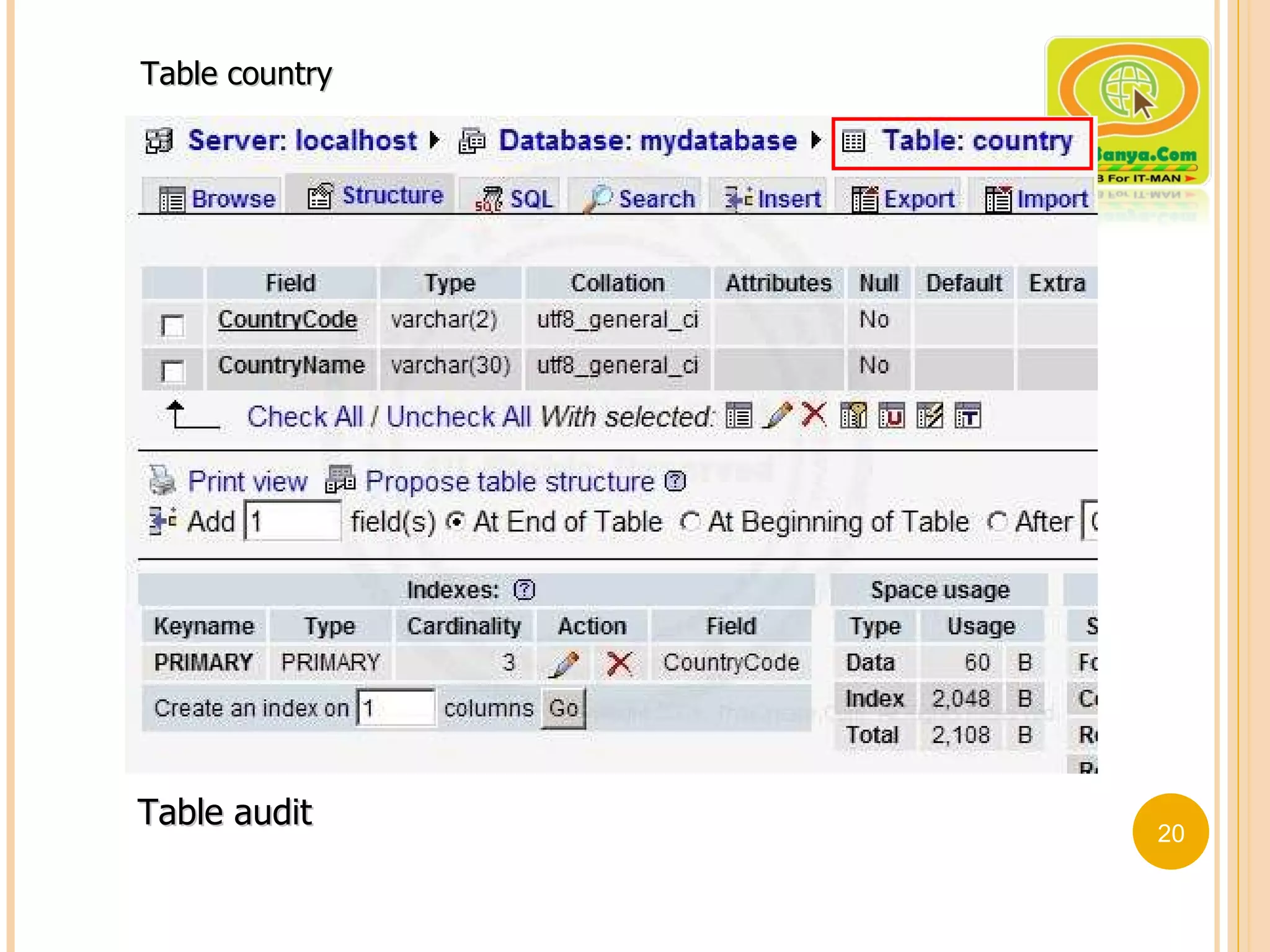This screenshot has height=952, width=1270.
Task: Click the Export tab's icon
Action: (864, 199)
